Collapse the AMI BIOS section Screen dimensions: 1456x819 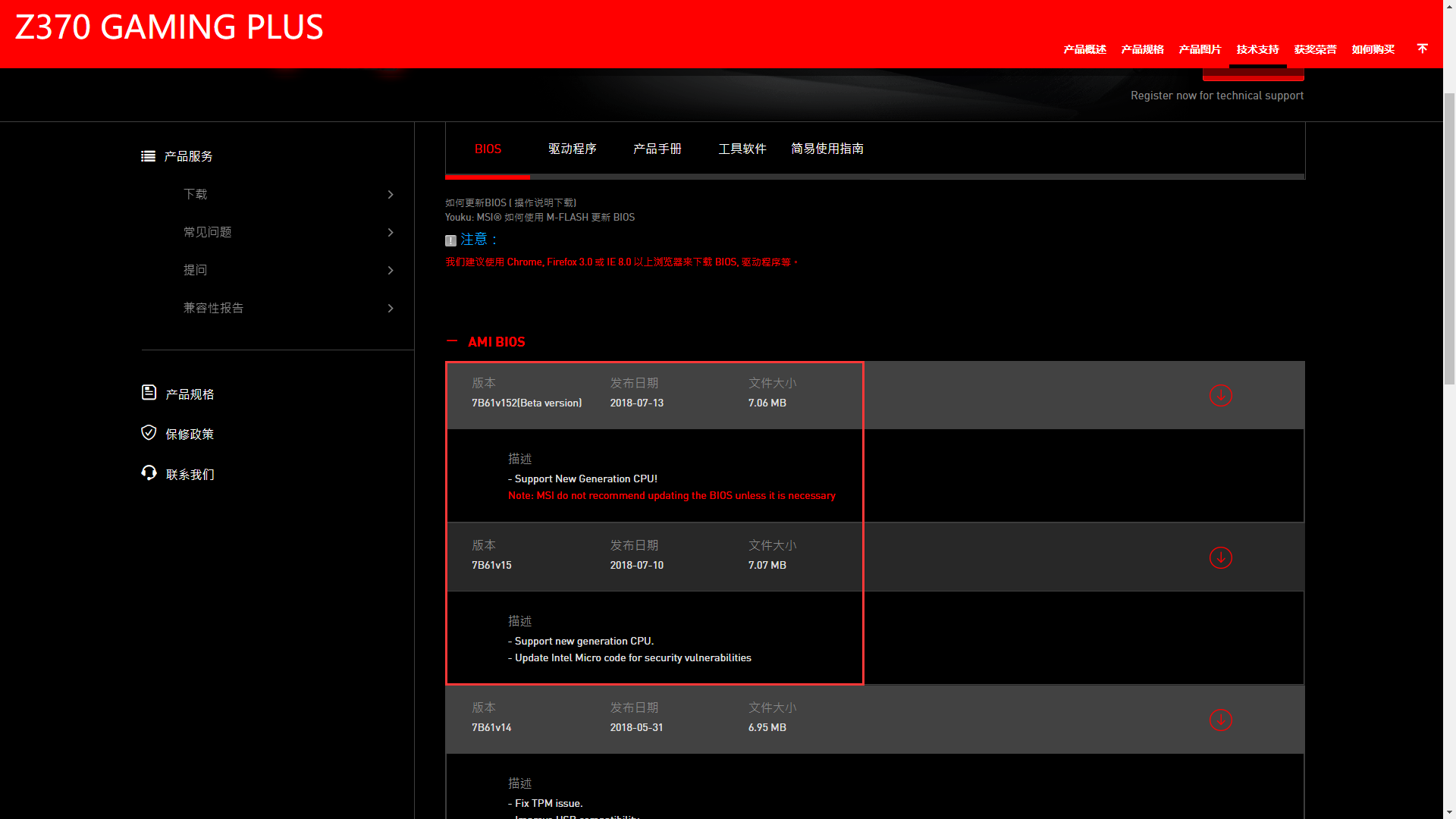point(452,342)
